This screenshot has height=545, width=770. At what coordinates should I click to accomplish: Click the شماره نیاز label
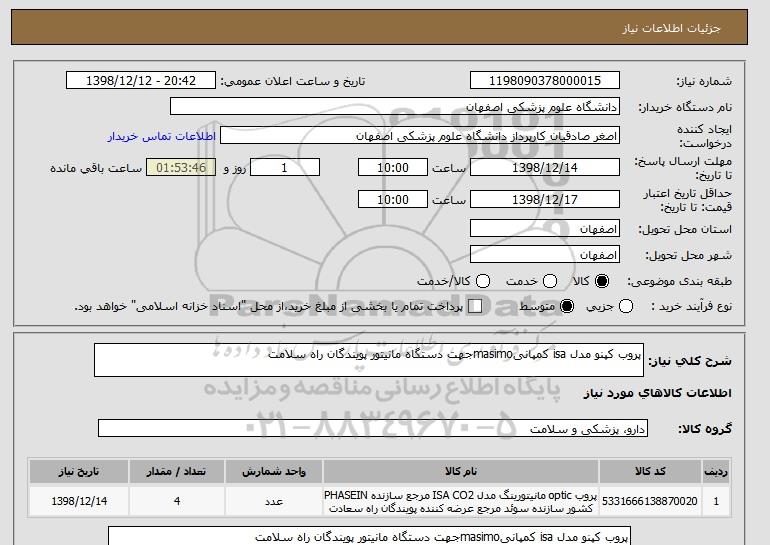[704, 82]
